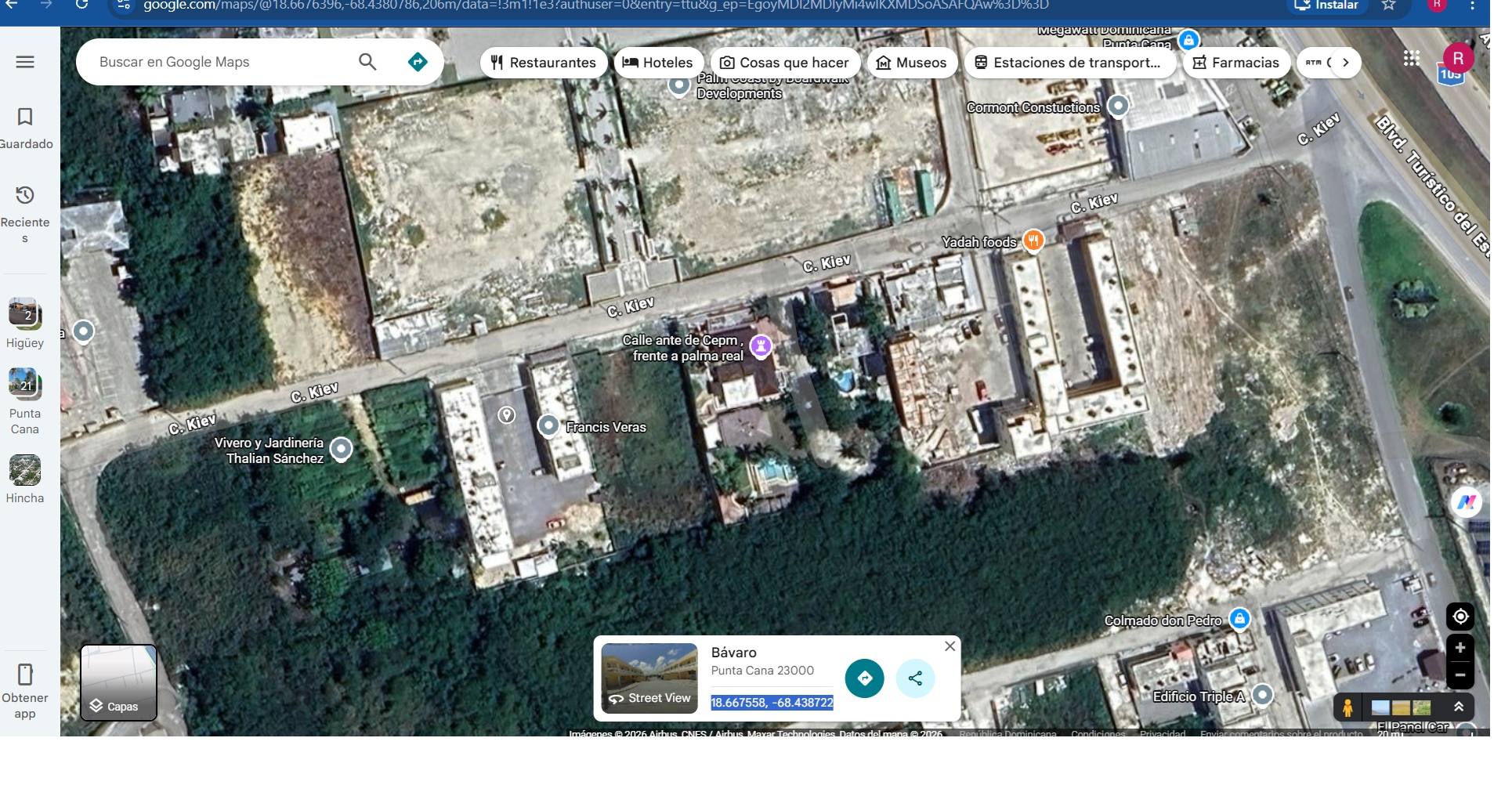
Task: Open Google apps grid
Action: point(1411,59)
